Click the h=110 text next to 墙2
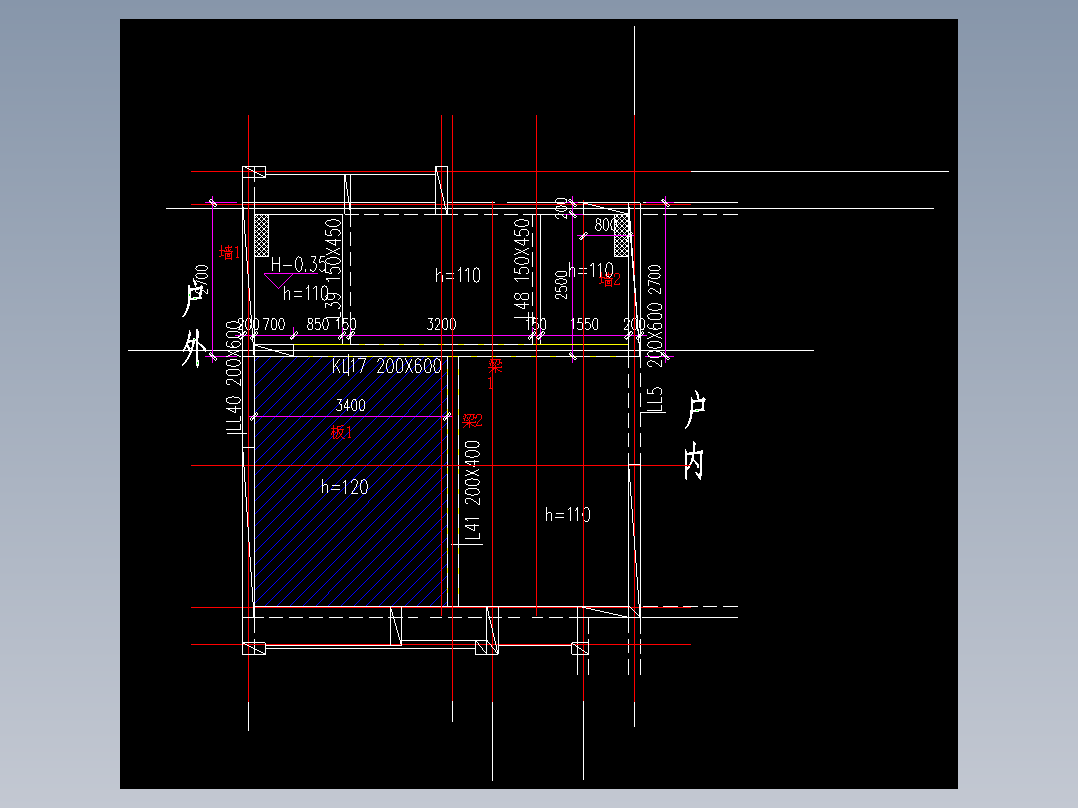The width and height of the screenshot is (1078, 808). click(x=591, y=270)
